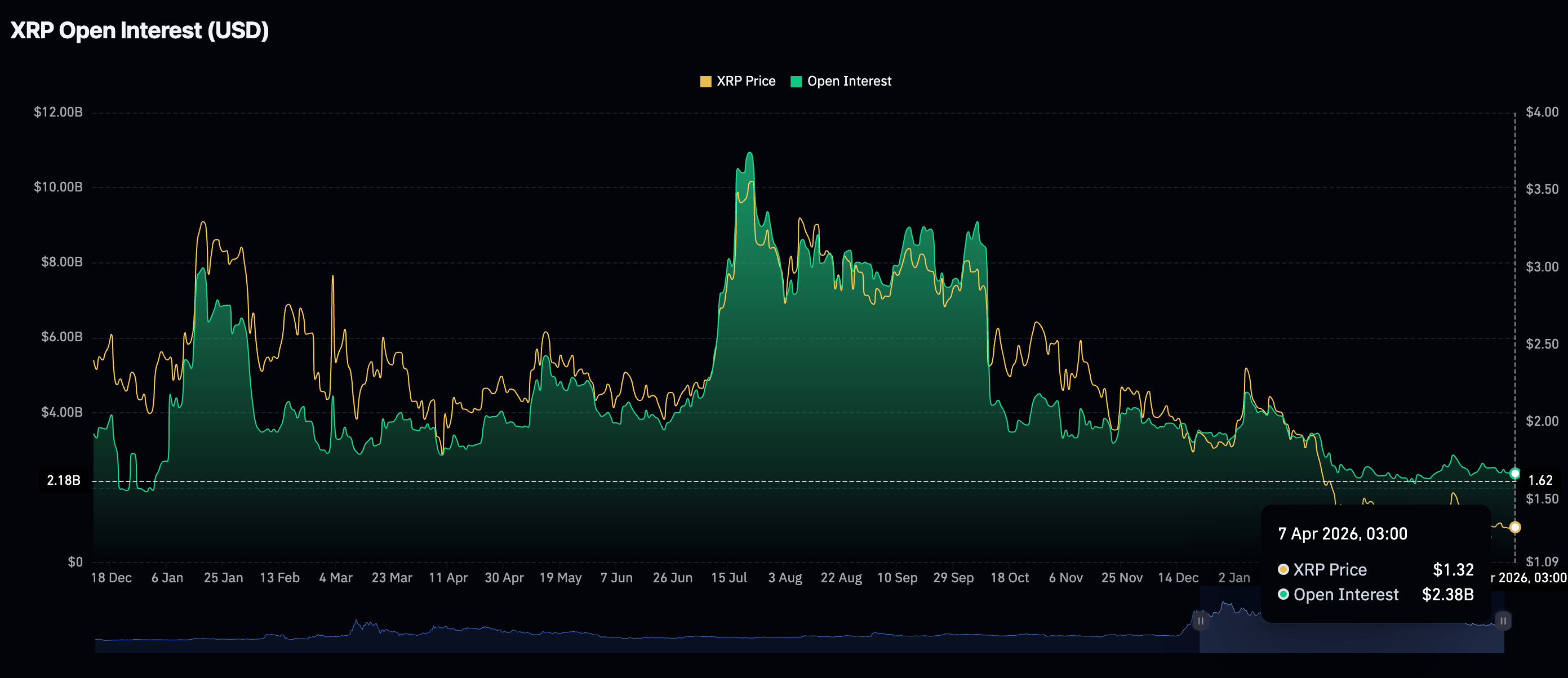
Task: Click the left range navigator handle
Action: (x=1200, y=621)
